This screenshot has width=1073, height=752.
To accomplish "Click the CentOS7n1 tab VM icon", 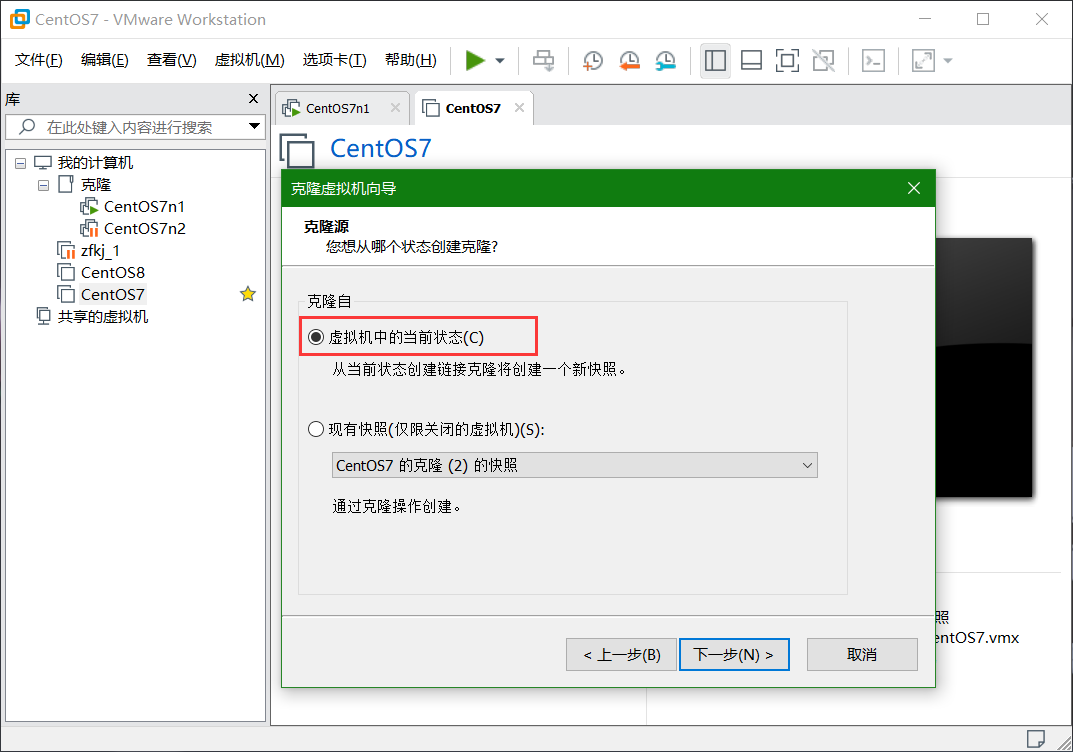I will [x=292, y=108].
